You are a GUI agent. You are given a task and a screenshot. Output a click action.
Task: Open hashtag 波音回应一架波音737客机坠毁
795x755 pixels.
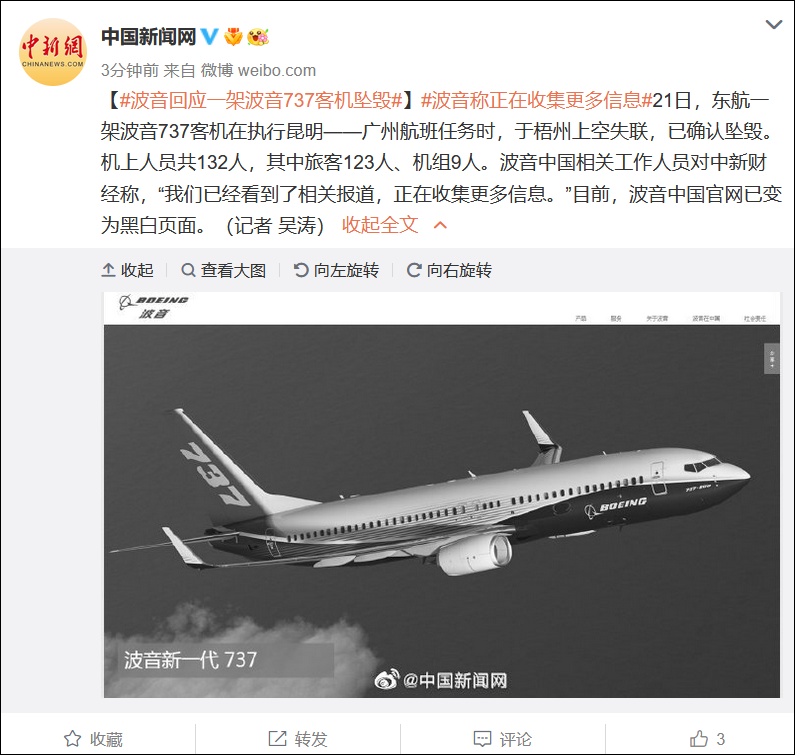tap(261, 100)
